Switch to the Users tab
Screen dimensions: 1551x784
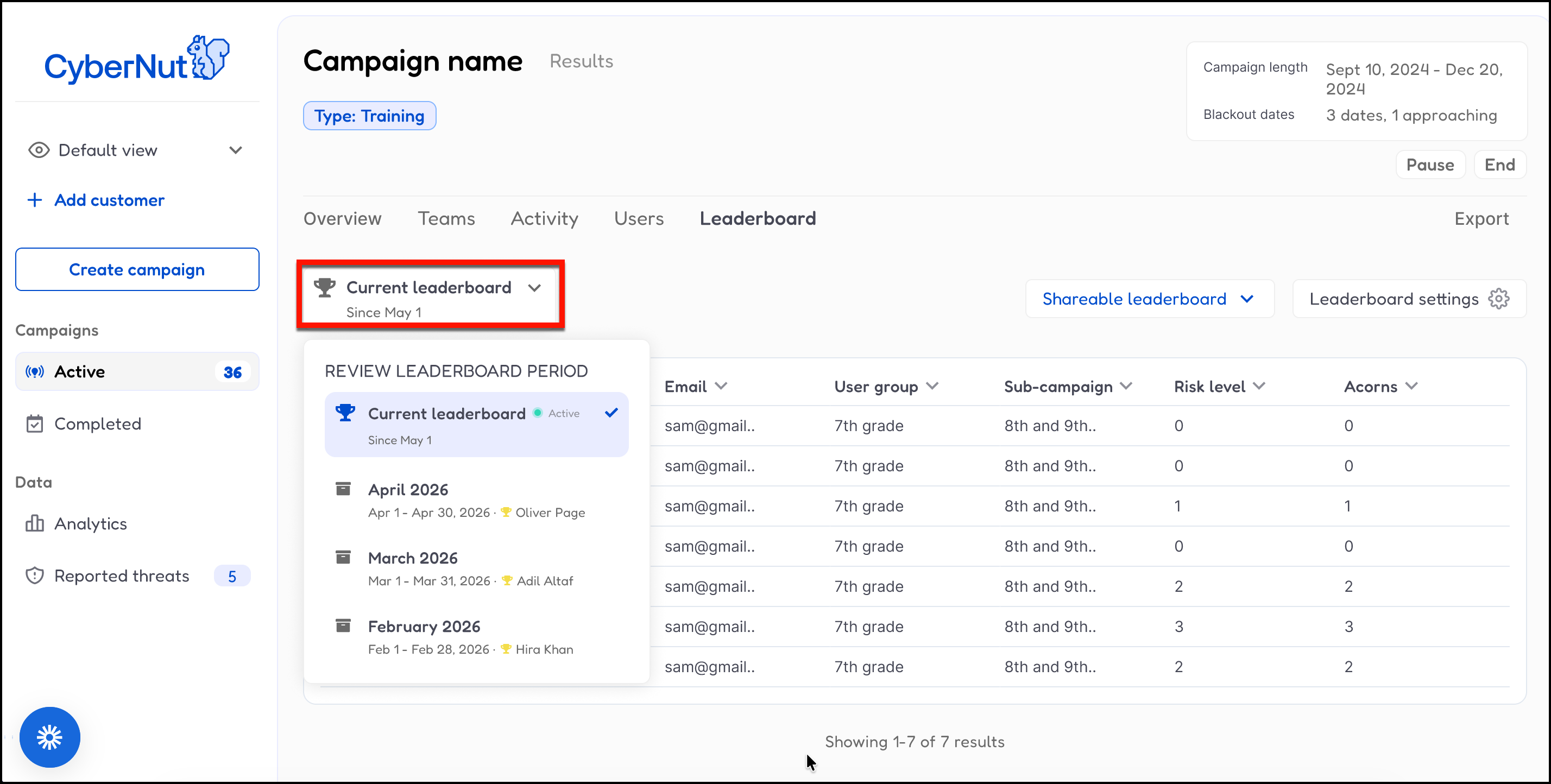[x=638, y=218]
